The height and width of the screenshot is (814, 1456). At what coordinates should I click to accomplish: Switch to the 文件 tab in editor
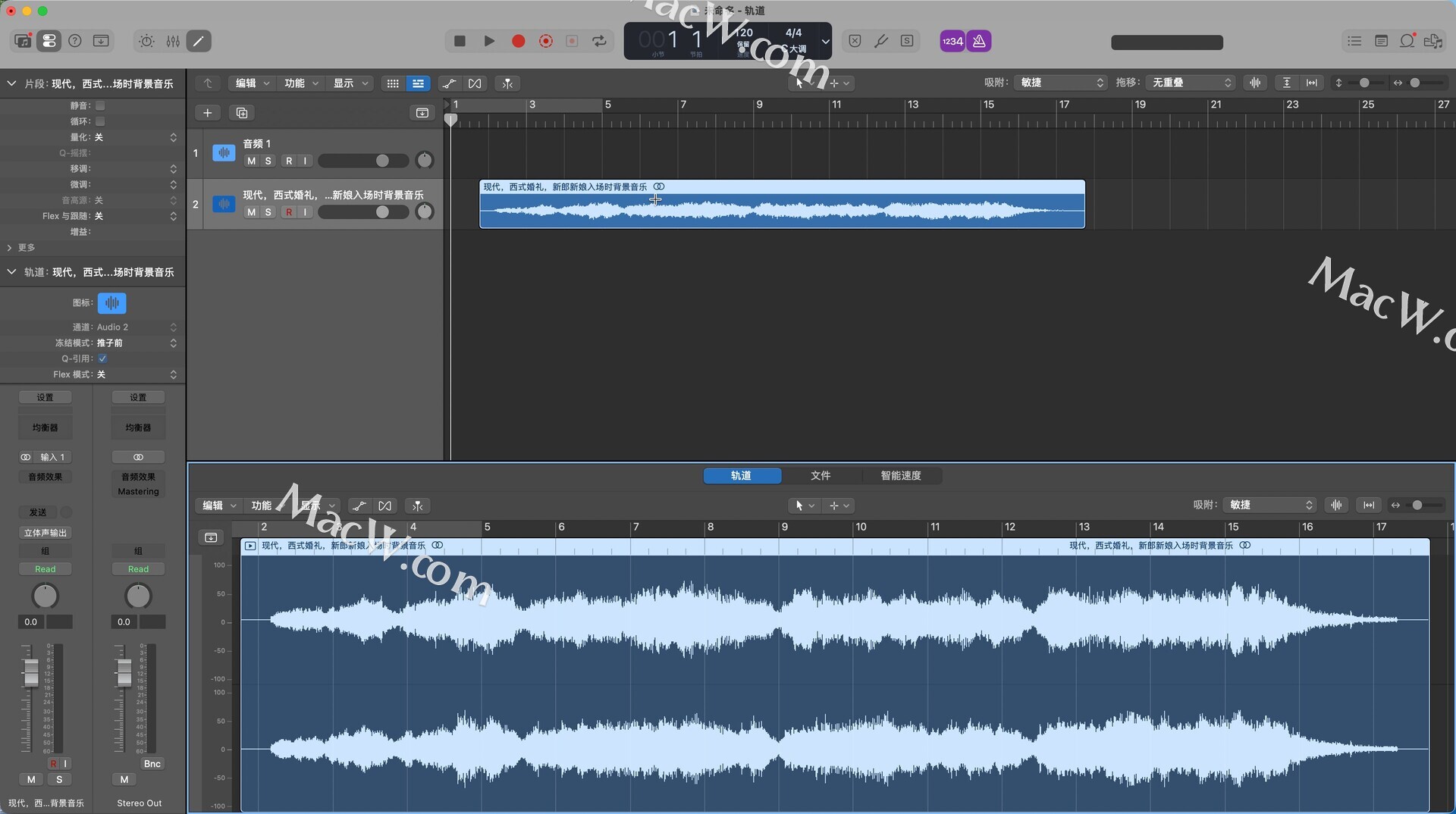point(820,476)
